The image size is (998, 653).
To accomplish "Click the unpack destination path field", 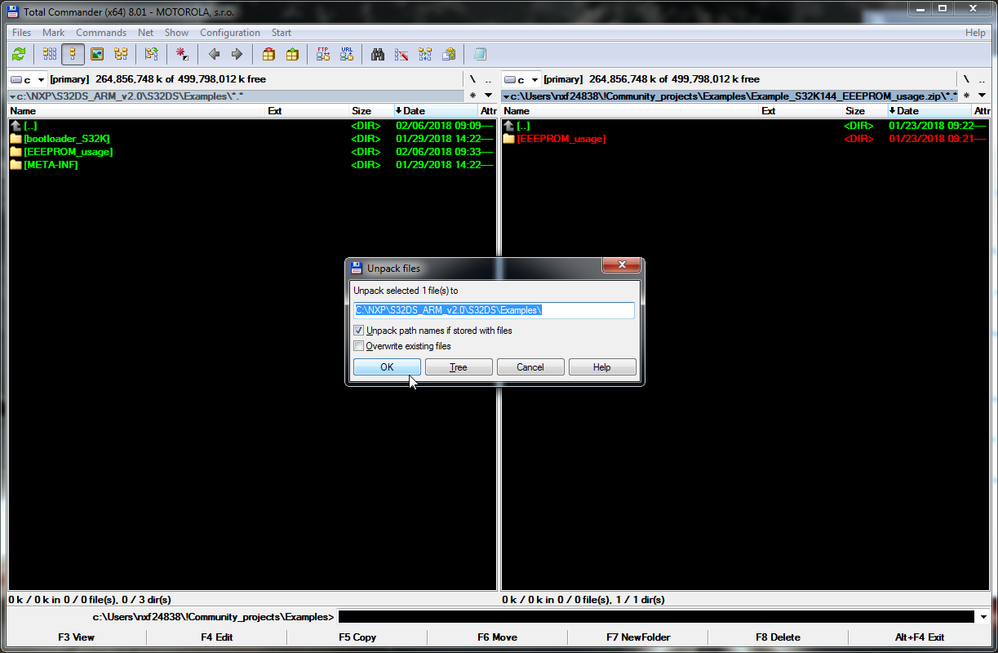I will click(494, 310).
